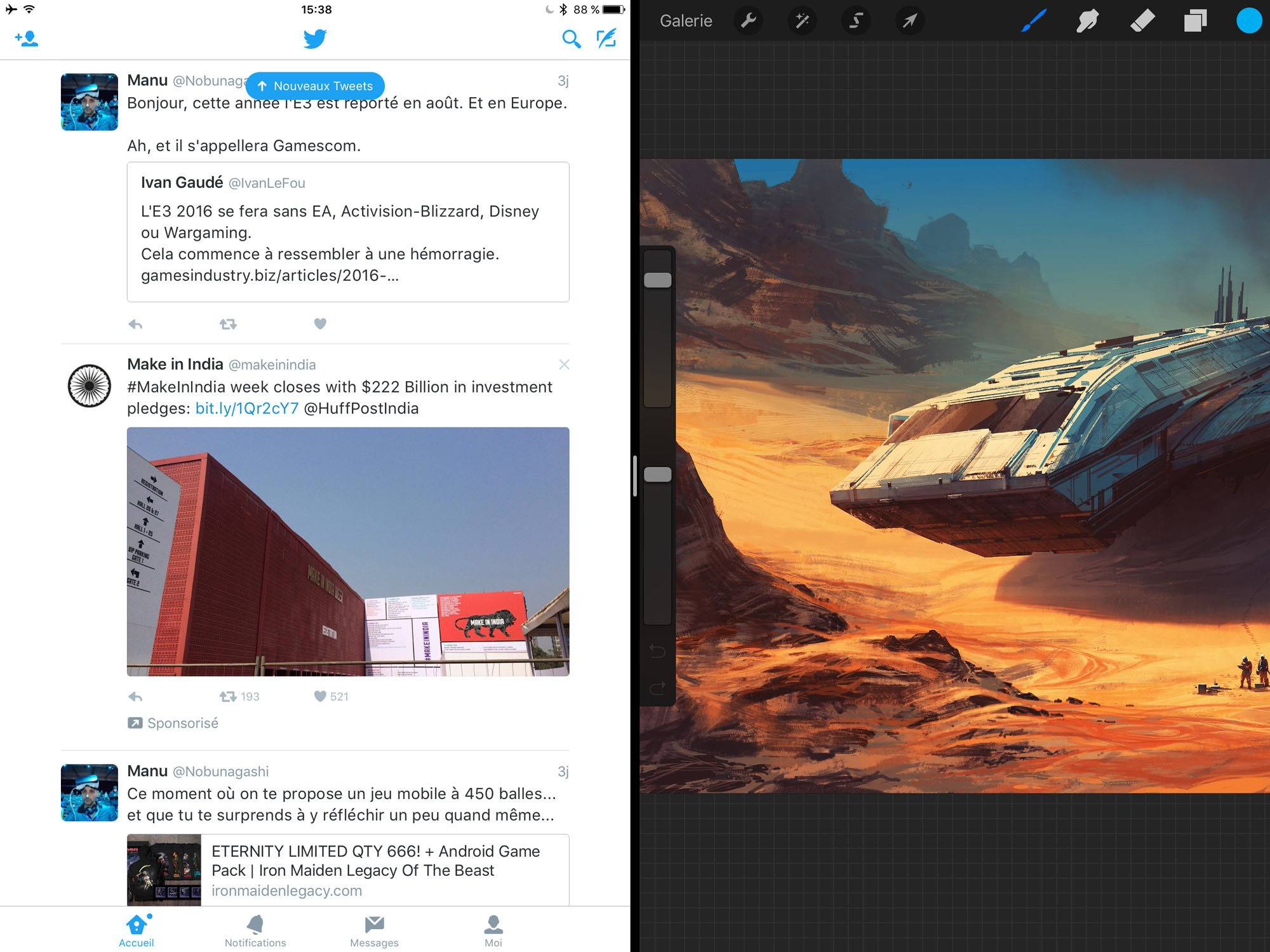Open Manu's avatar on the 450 balles tweet
The height and width of the screenshot is (952, 1270).
click(90, 793)
